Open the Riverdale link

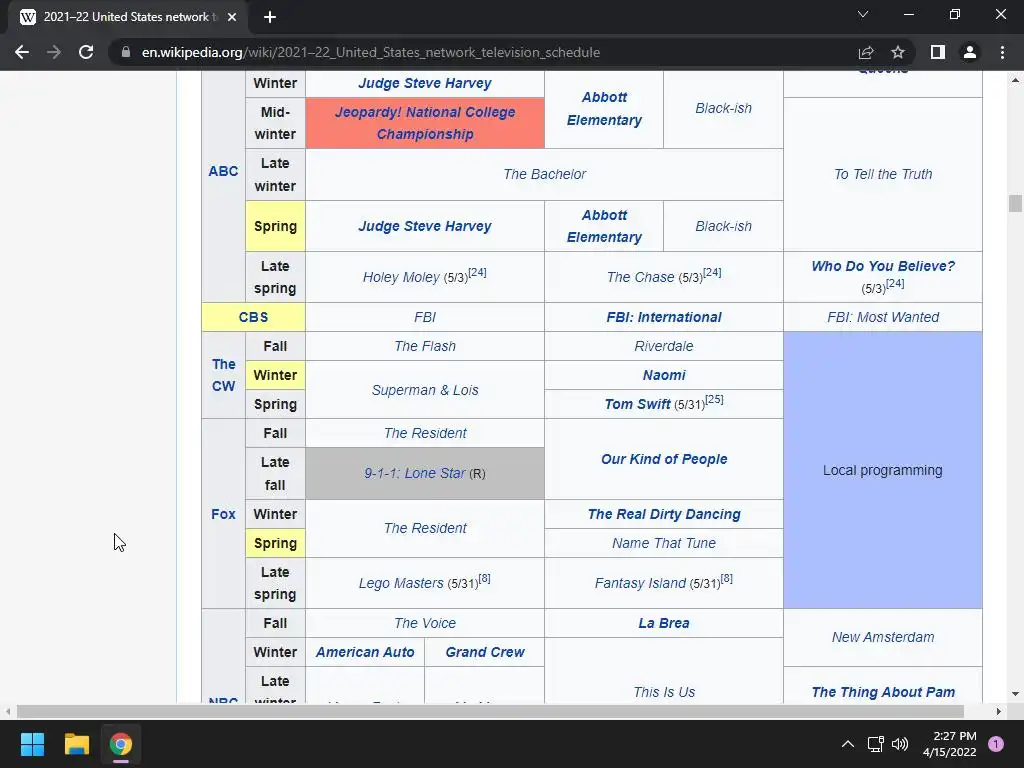tap(664, 346)
